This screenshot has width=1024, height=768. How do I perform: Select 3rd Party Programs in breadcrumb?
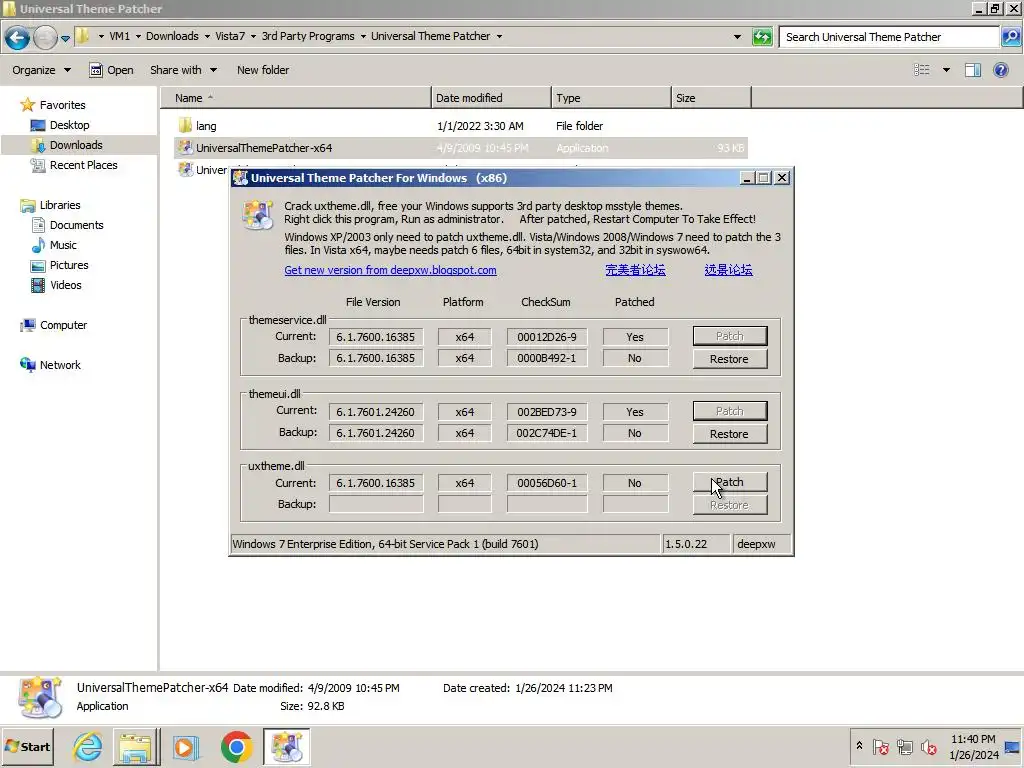pyautogui.click(x=308, y=36)
